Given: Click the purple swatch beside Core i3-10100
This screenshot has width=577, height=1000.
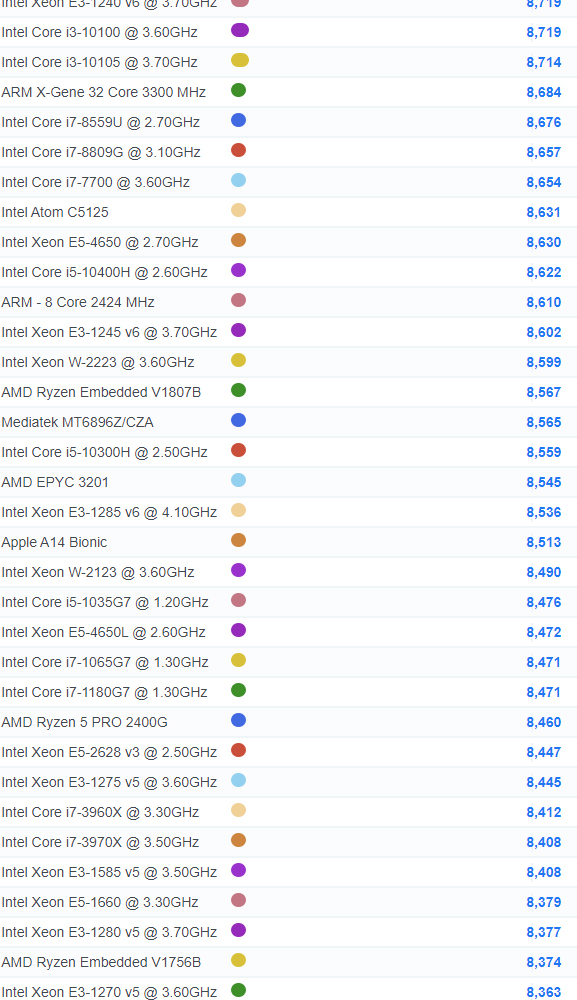Looking at the screenshot, I should [240, 30].
